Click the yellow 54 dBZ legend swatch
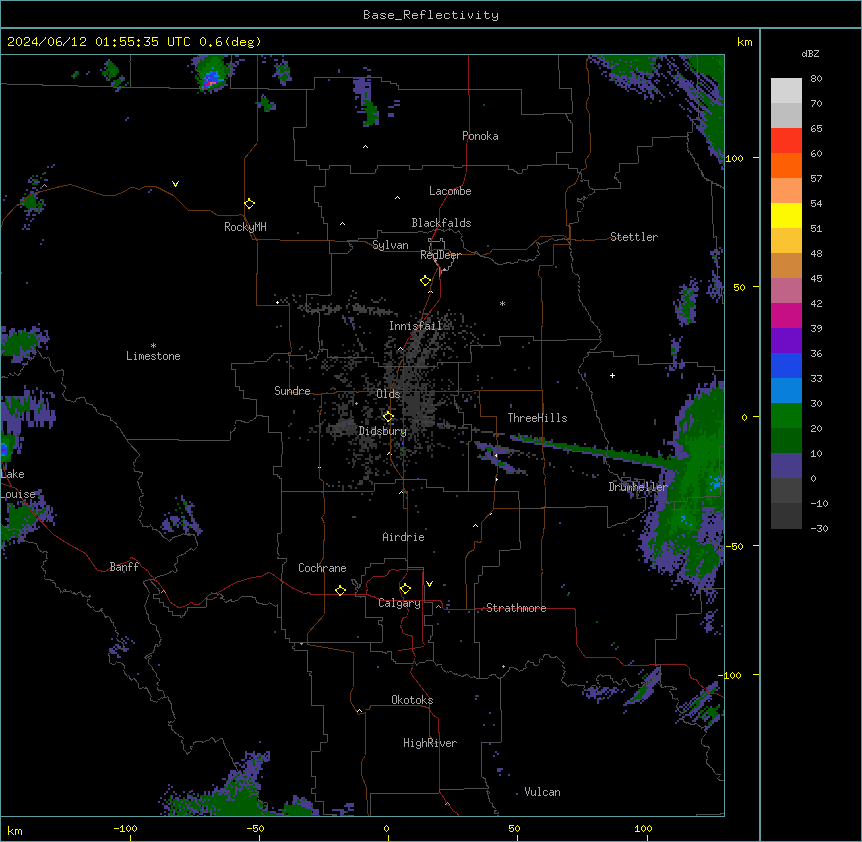Viewport: 862px width, 842px height. tap(786, 215)
